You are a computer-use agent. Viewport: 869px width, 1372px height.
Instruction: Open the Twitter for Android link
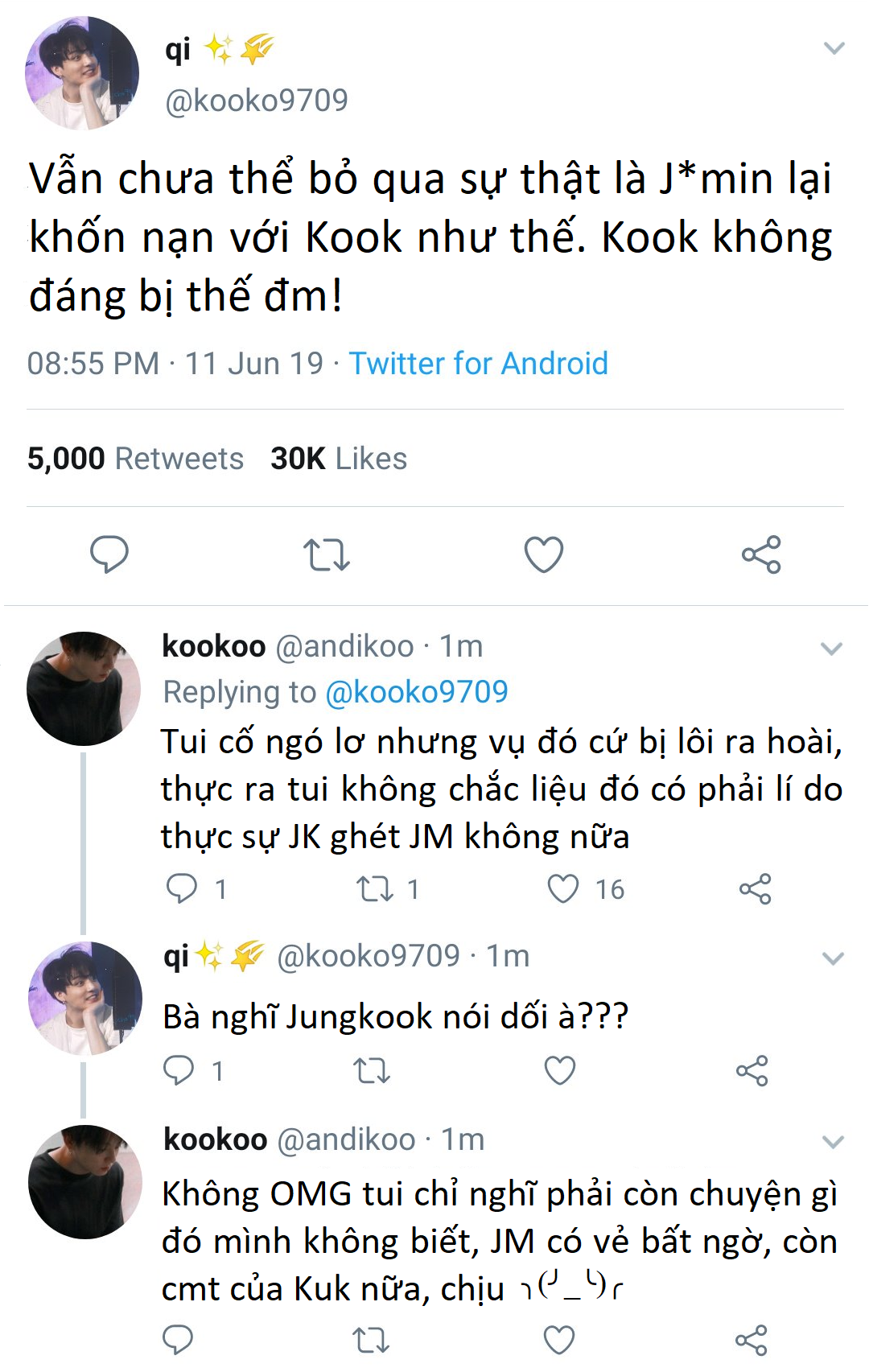(478, 364)
